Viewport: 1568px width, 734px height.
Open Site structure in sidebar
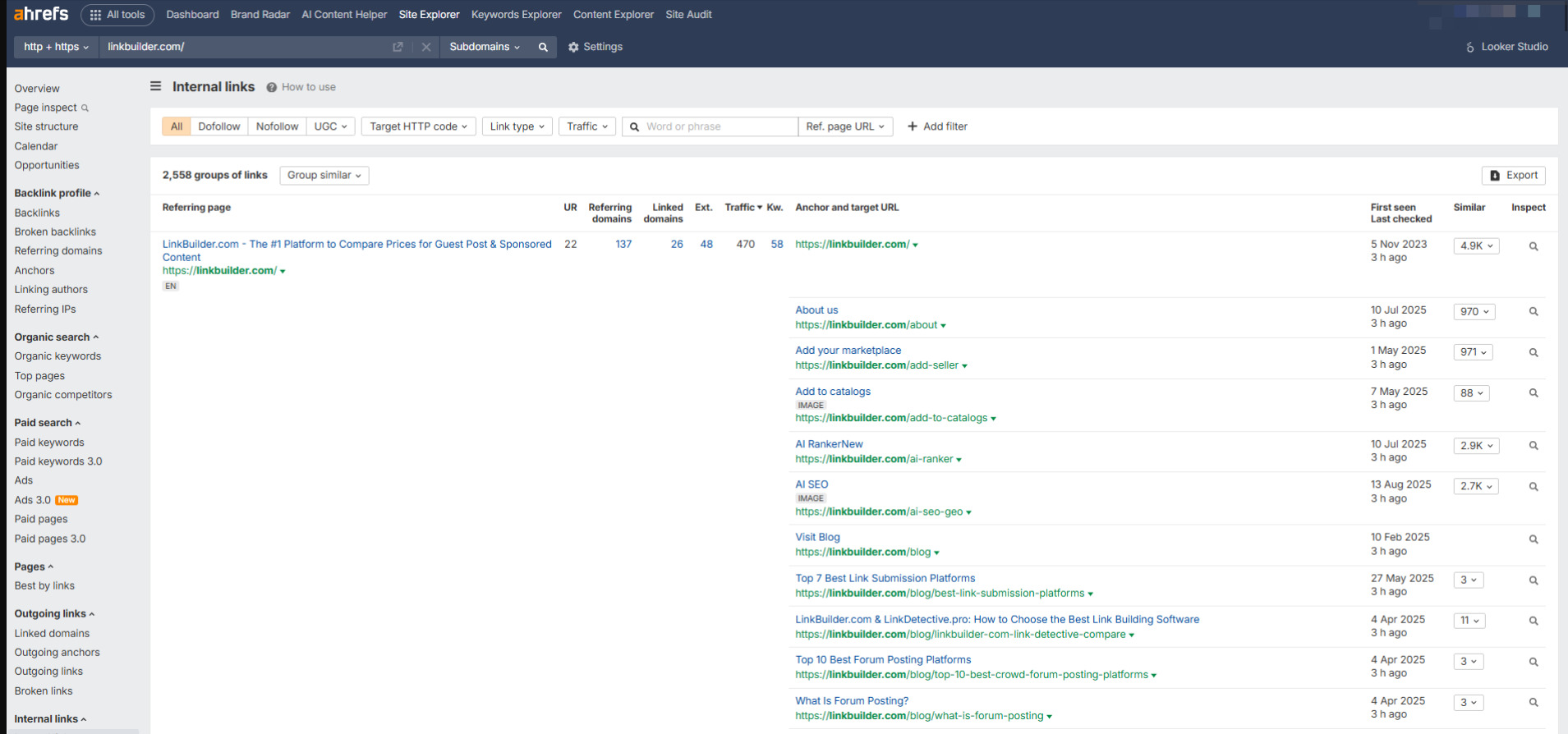(46, 126)
